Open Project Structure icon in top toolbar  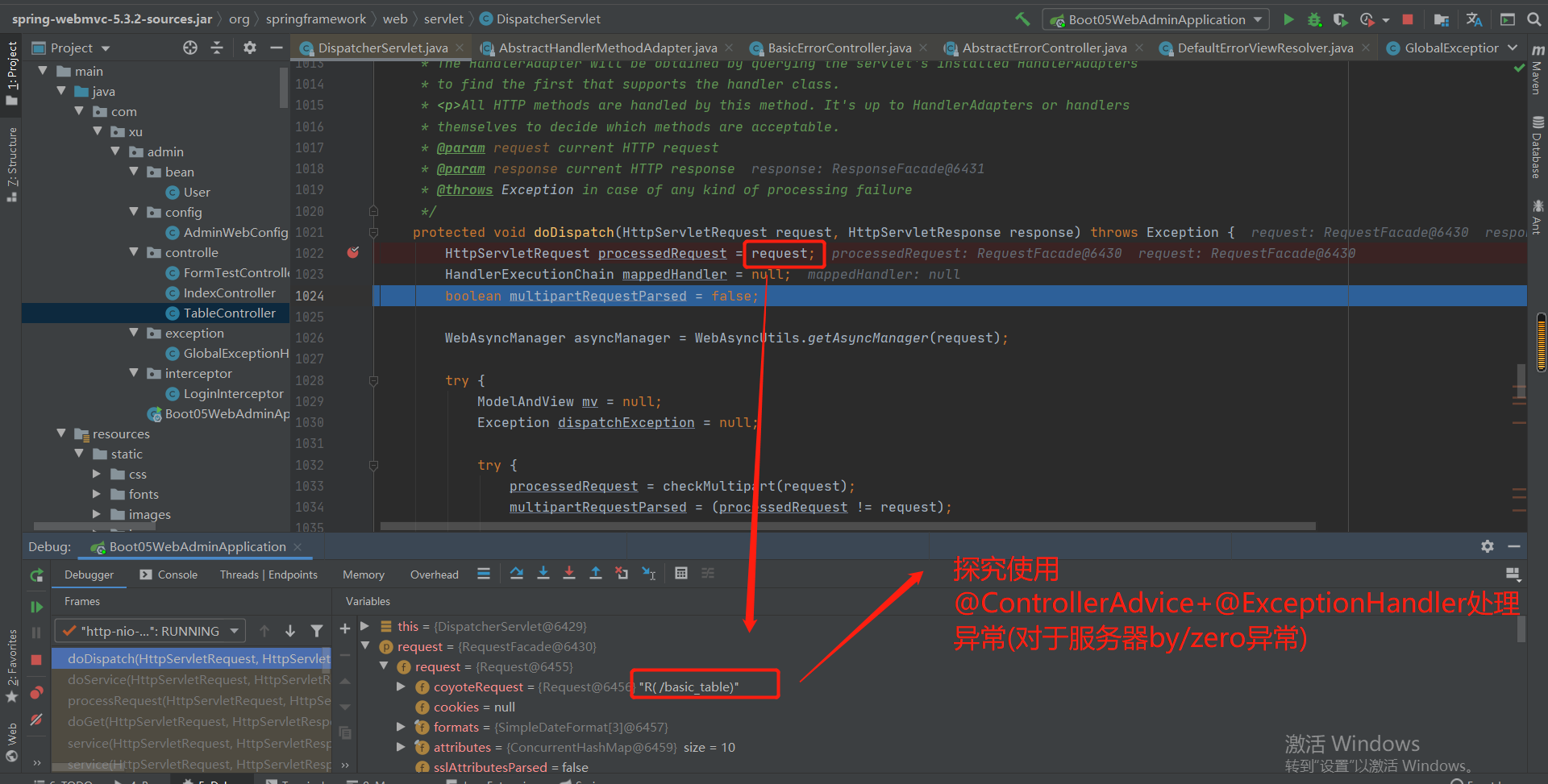(x=1442, y=19)
